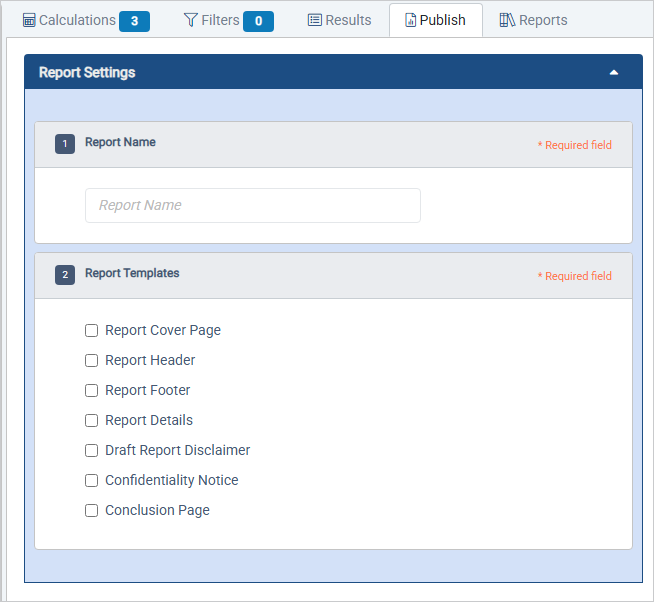Viewport: 654px width, 602px height.
Task: Collapse the Report Settings panel arrow
Action: [613, 72]
